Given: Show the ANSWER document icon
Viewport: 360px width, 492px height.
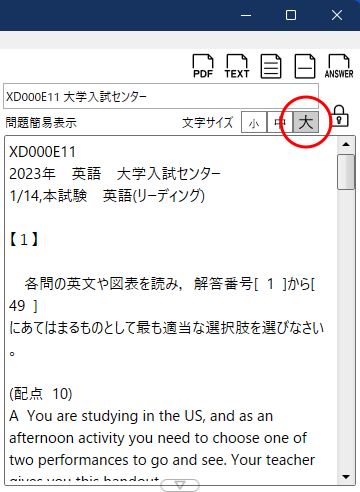Looking at the screenshot, I should (x=339, y=66).
